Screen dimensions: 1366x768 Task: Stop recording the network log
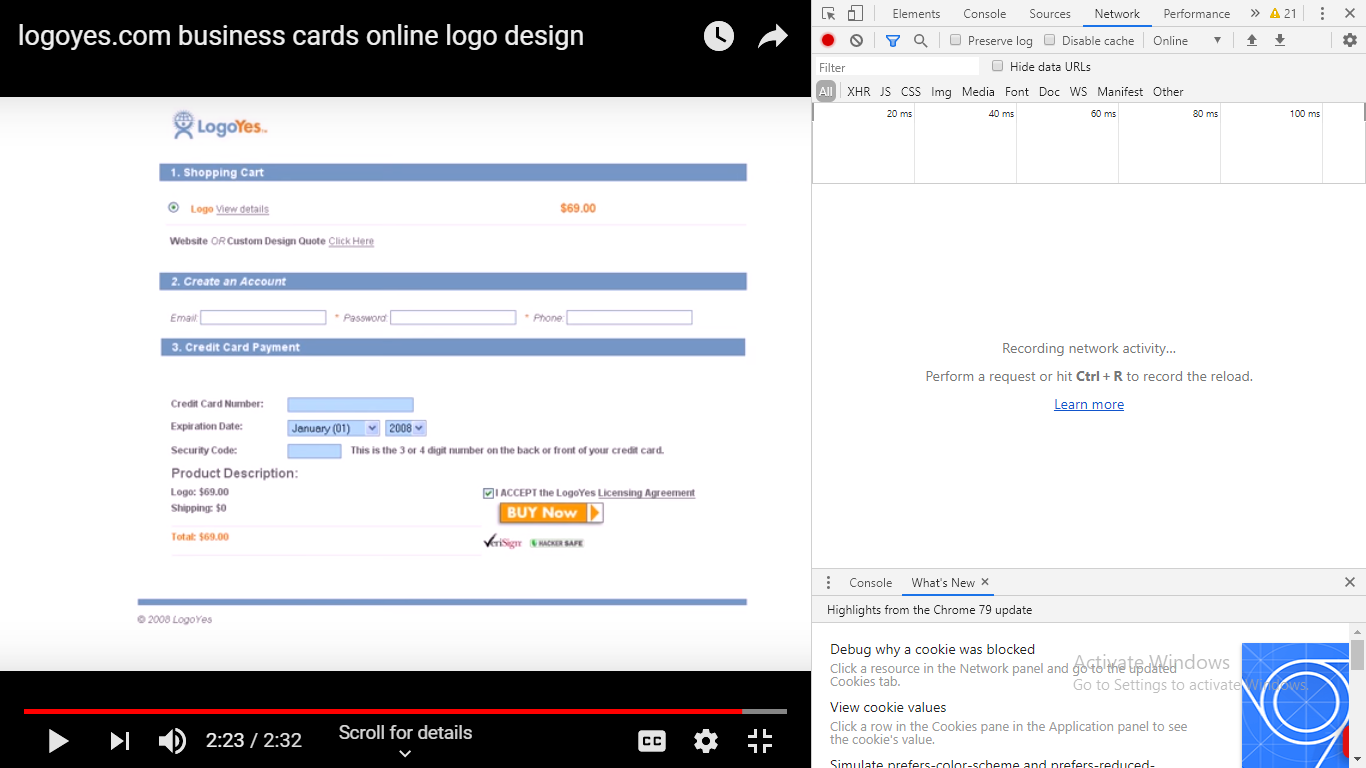(828, 41)
